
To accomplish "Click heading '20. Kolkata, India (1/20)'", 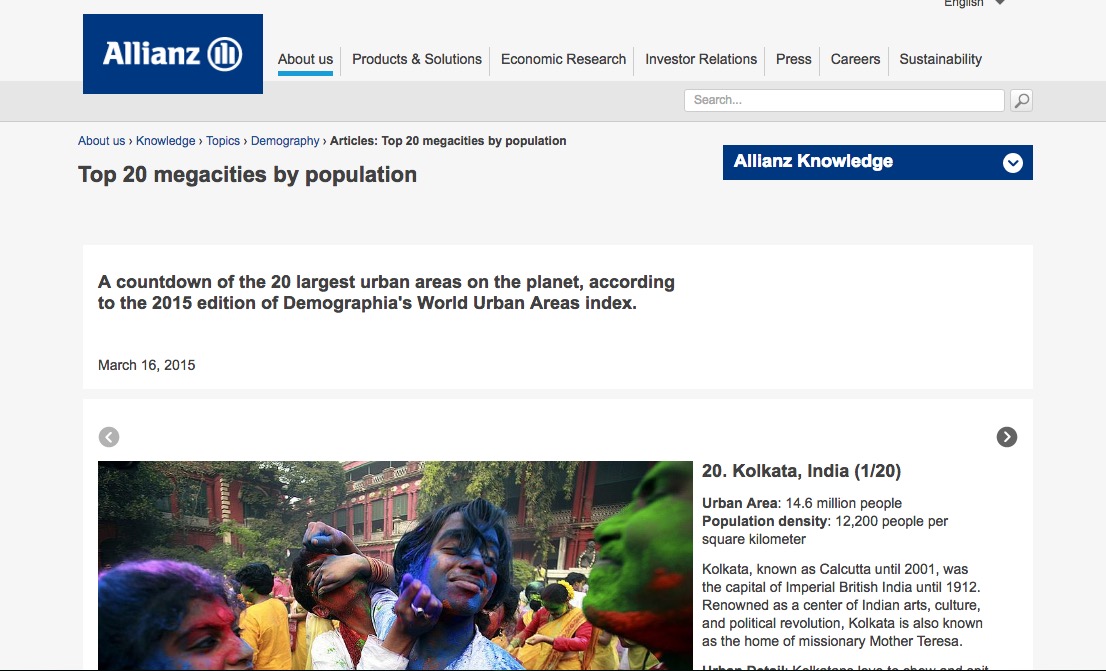I will 801,471.
